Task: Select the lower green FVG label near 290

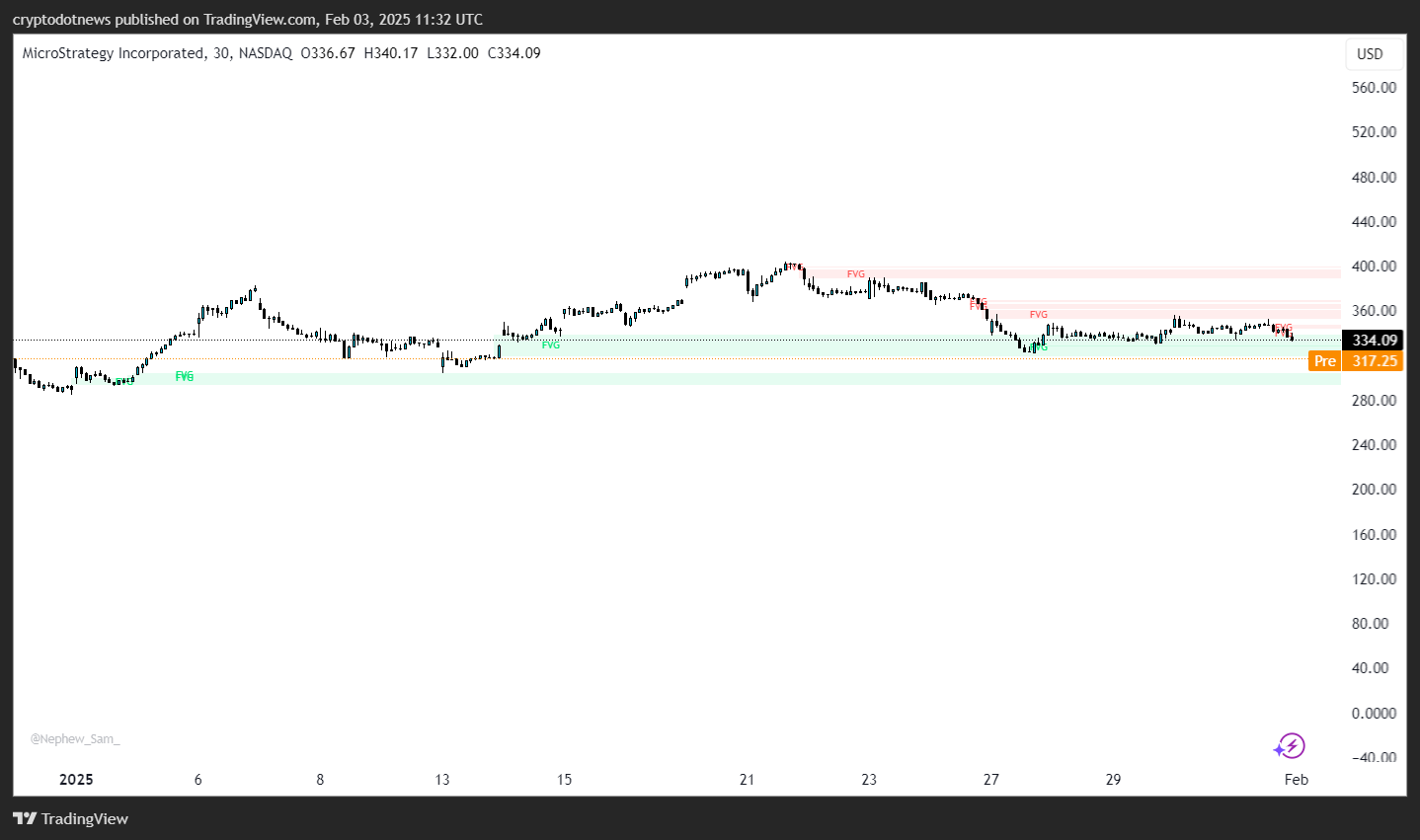Action: (x=184, y=376)
